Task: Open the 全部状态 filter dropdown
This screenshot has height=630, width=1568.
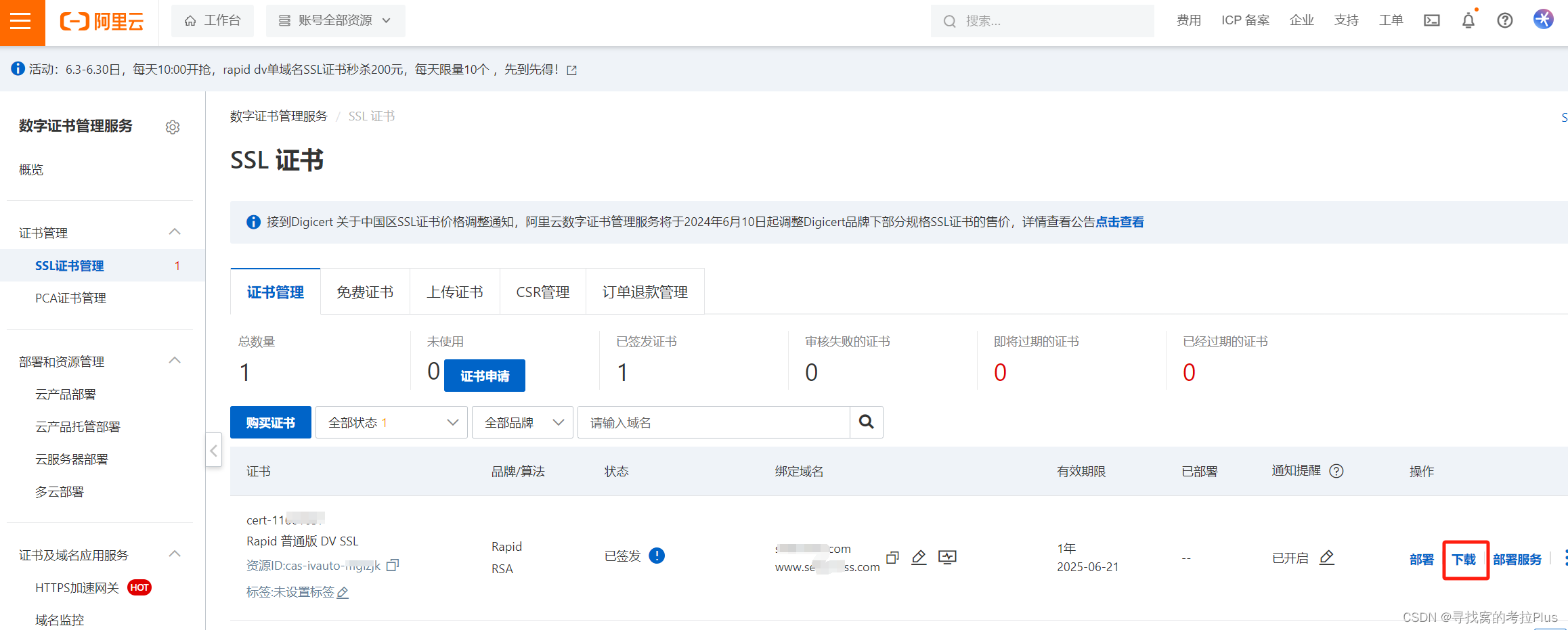Action: [391, 422]
